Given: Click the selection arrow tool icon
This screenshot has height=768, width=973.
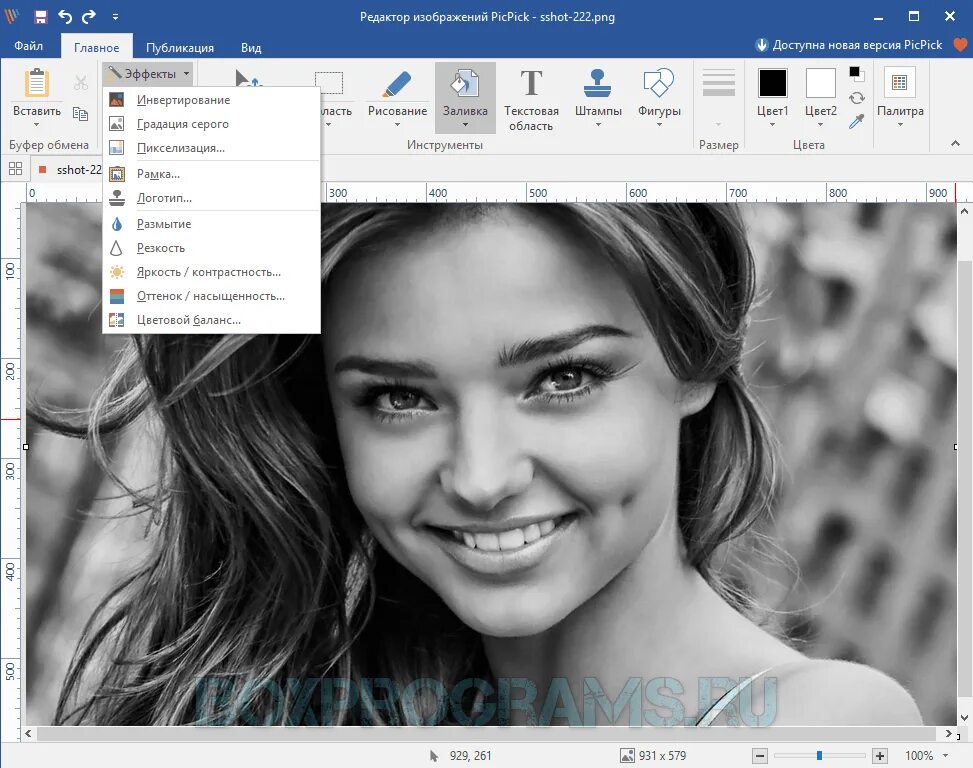Looking at the screenshot, I should click(x=248, y=78).
